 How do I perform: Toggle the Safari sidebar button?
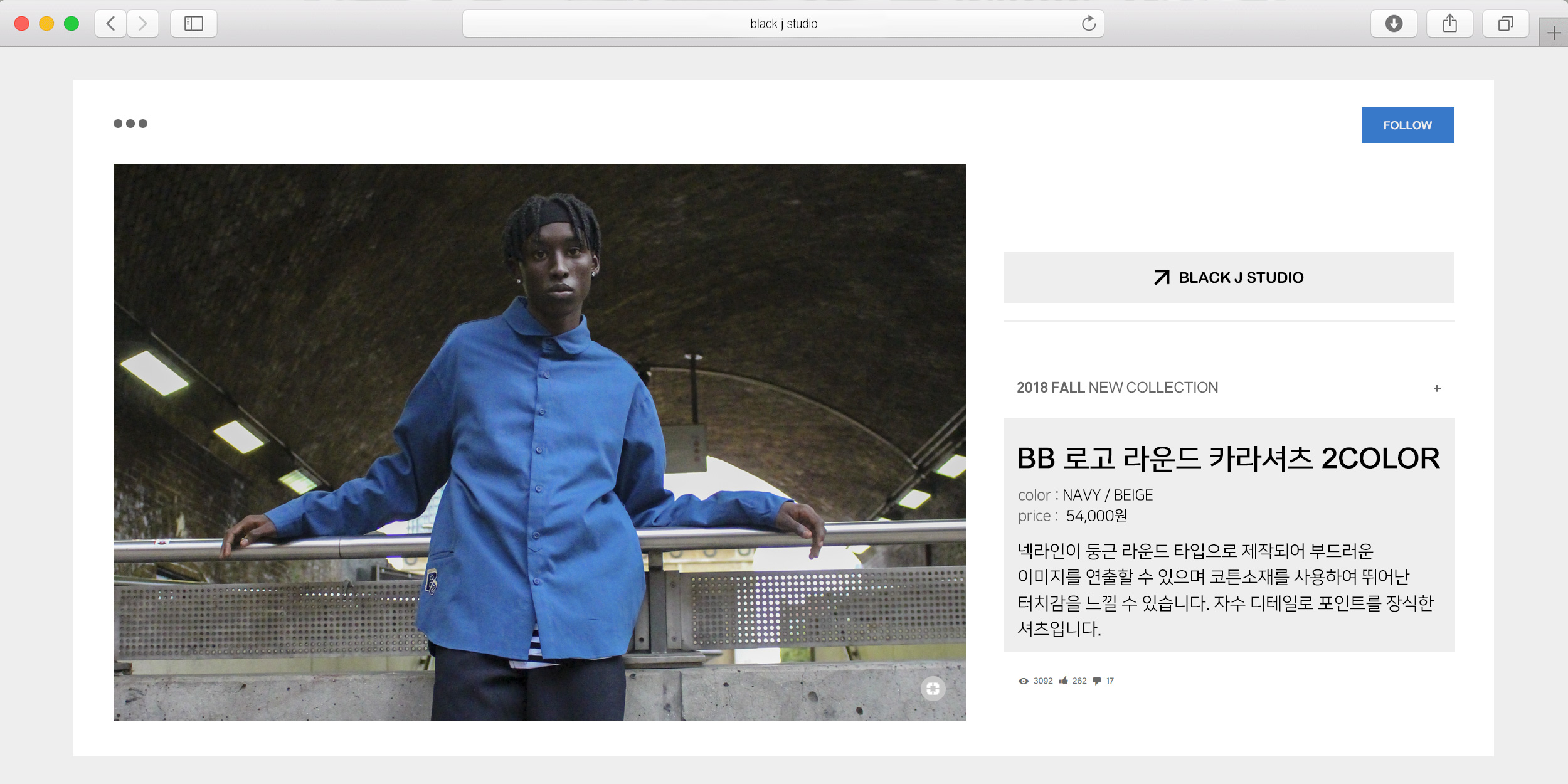click(194, 24)
